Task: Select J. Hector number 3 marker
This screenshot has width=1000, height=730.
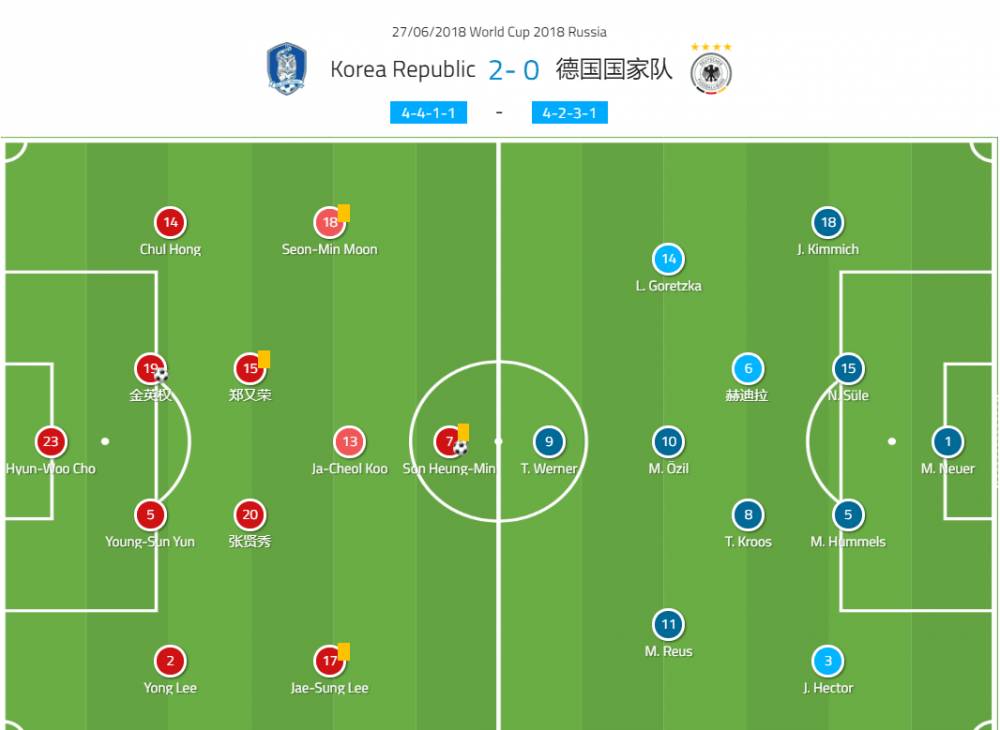Action: [828, 661]
